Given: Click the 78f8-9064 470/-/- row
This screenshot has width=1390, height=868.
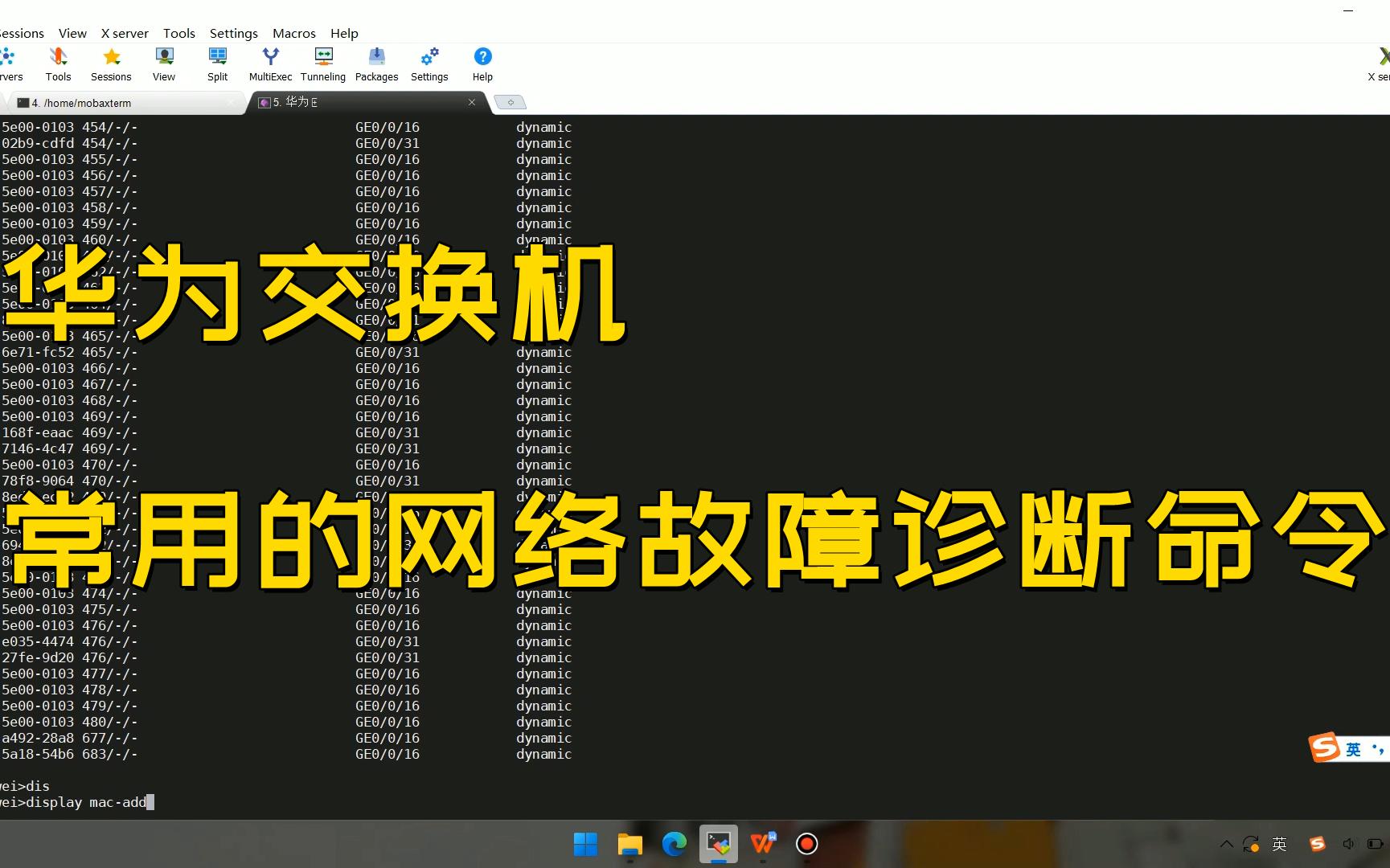Looking at the screenshot, I should (x=287, y=481).
